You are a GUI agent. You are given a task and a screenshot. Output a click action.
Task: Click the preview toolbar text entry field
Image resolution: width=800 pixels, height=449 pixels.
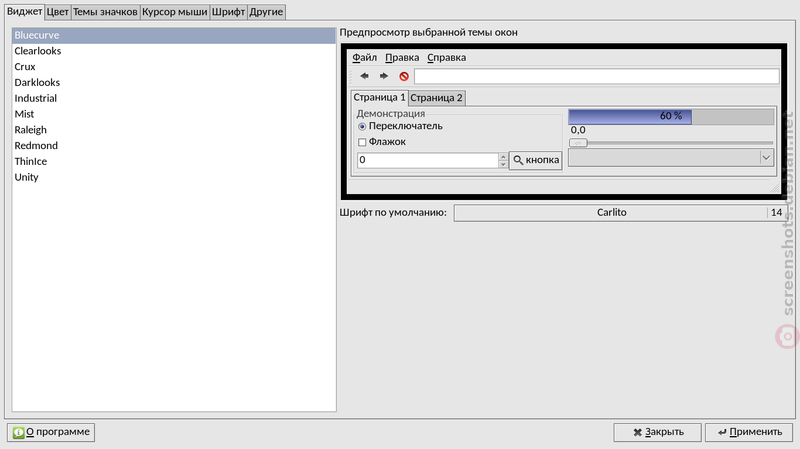tap(596, 77)
